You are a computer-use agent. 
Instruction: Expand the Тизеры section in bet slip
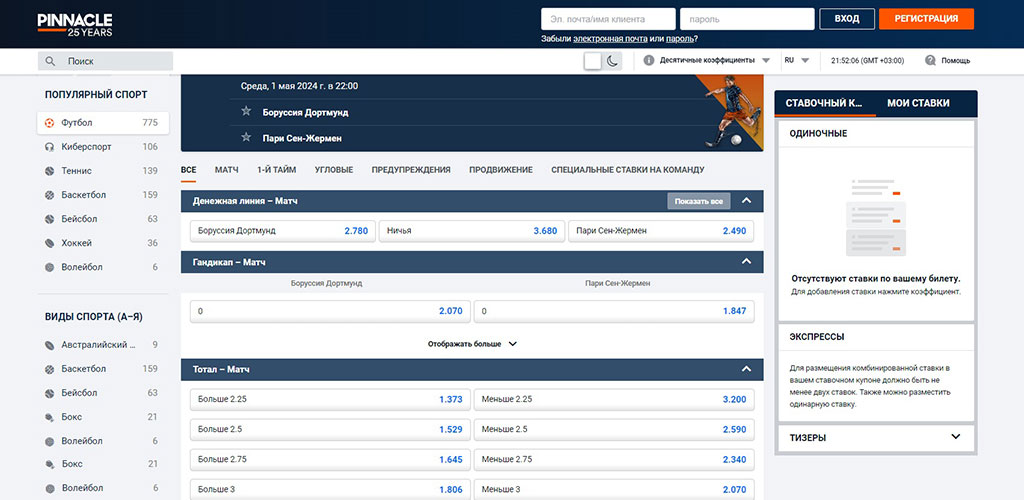955,437
